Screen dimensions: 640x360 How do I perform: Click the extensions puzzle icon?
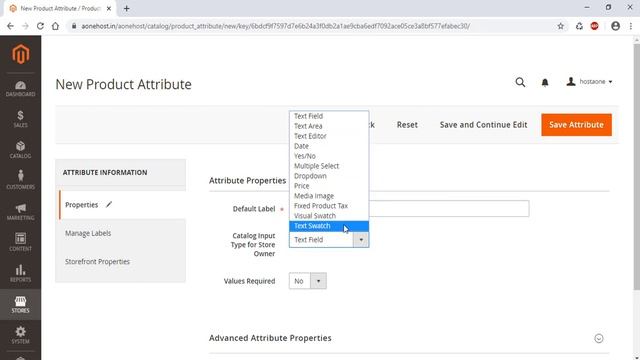tap(579, 26)
